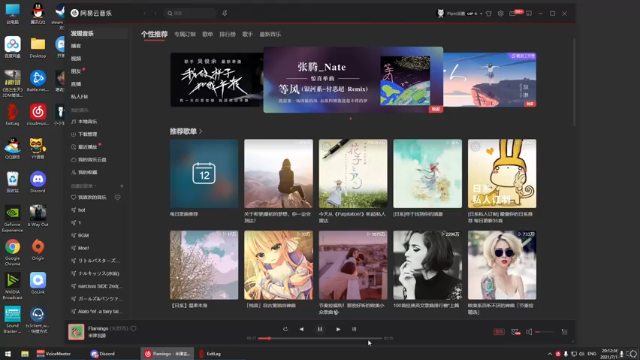Switch to mini player mode
The image size is (640, 360).
(x=529, y=13)
